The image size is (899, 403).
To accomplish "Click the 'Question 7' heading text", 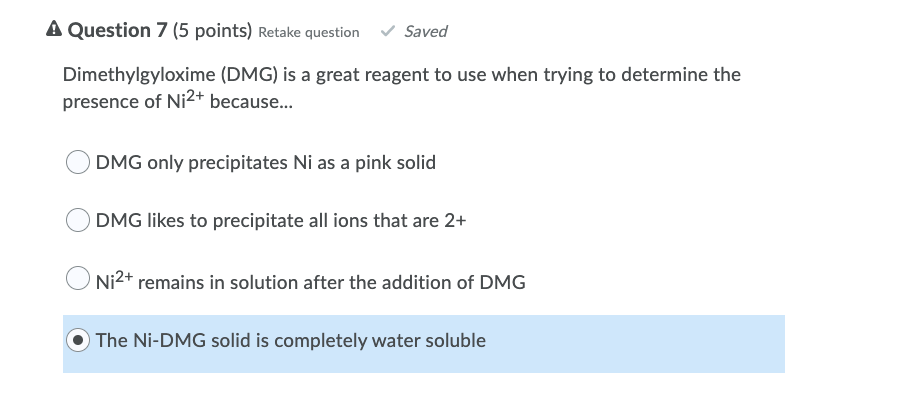I will 118,31.
